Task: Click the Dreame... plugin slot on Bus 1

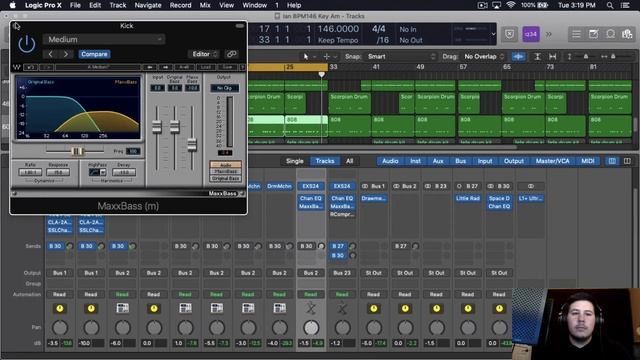Action: click(373, 198)
